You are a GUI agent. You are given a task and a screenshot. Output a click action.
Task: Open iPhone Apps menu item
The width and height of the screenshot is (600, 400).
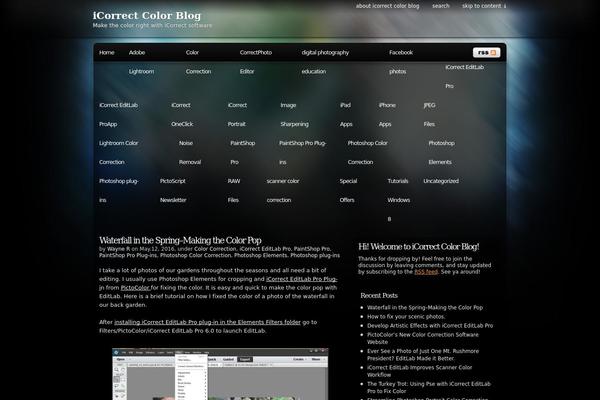(x=387, y=114)
